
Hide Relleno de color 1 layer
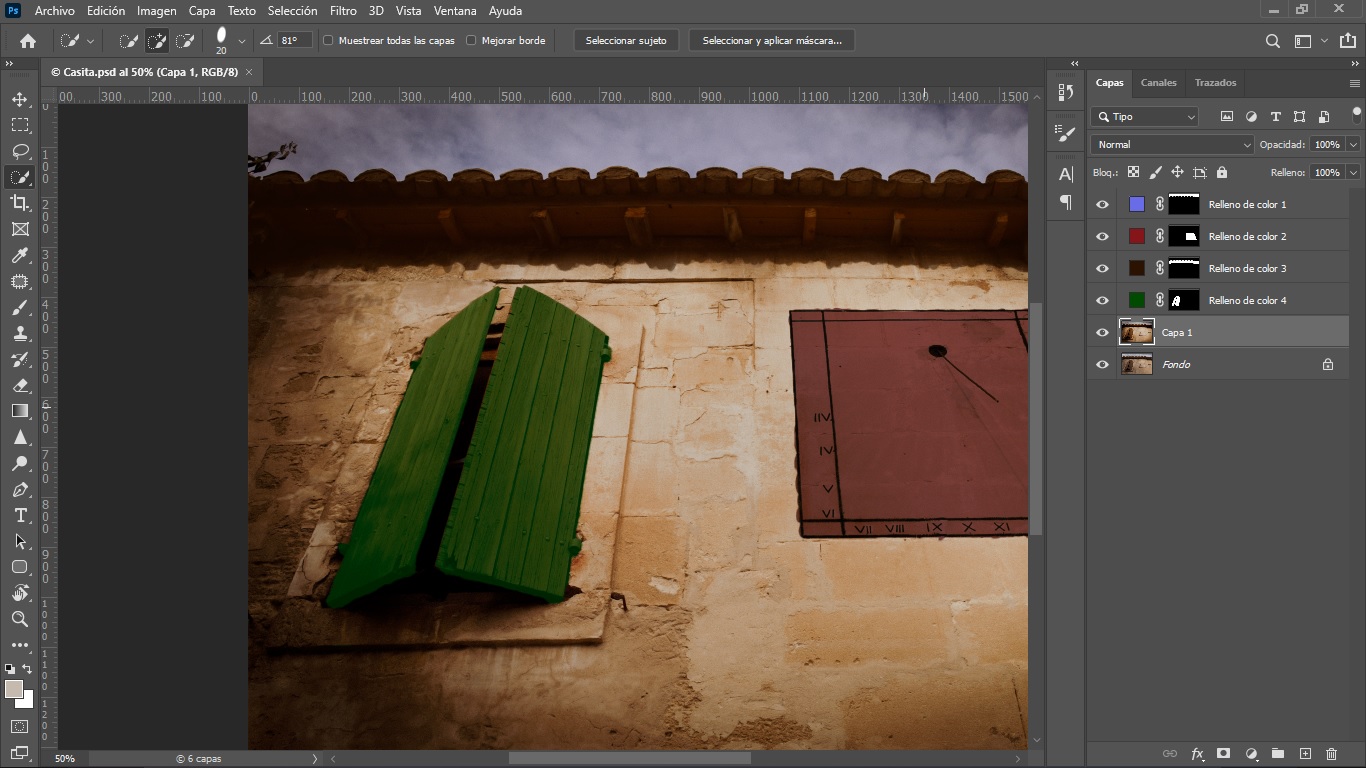point(1102,204)
